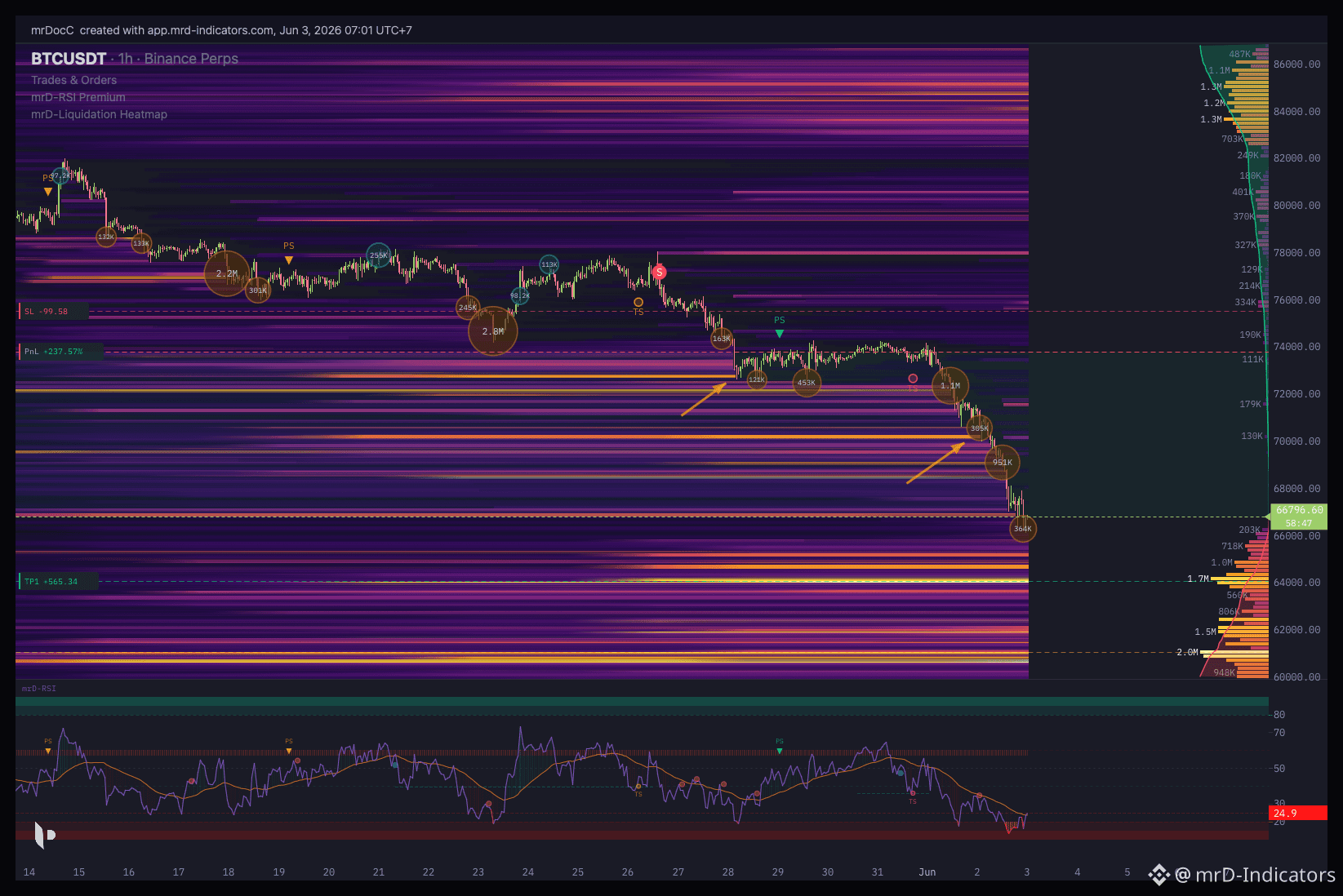This screenshot has width=1343, height=896.
Task: Click the 1.7M volume profile label
Action: tap(1198, 579)
